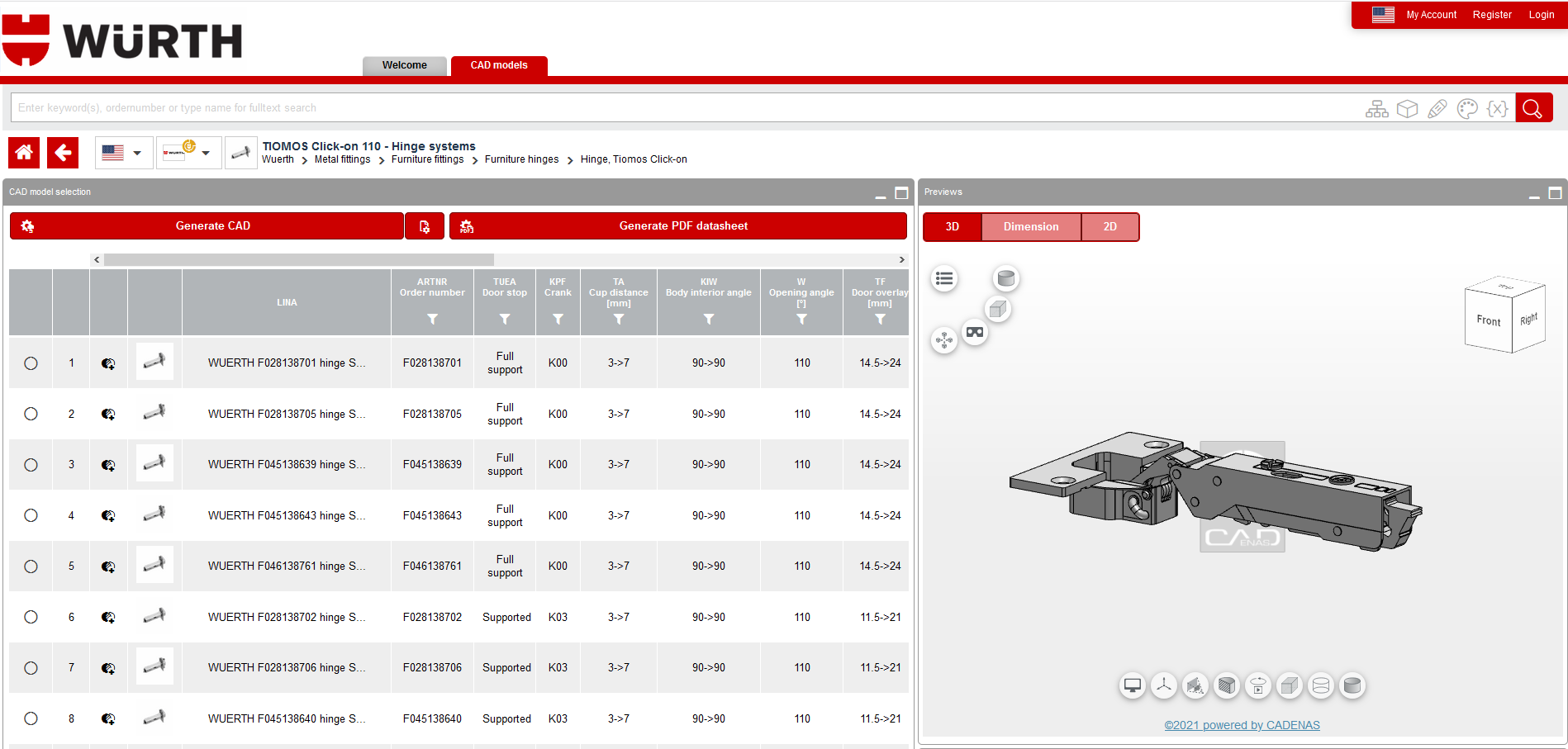Open sketch search pencil icon

(x=1437, y=109)
